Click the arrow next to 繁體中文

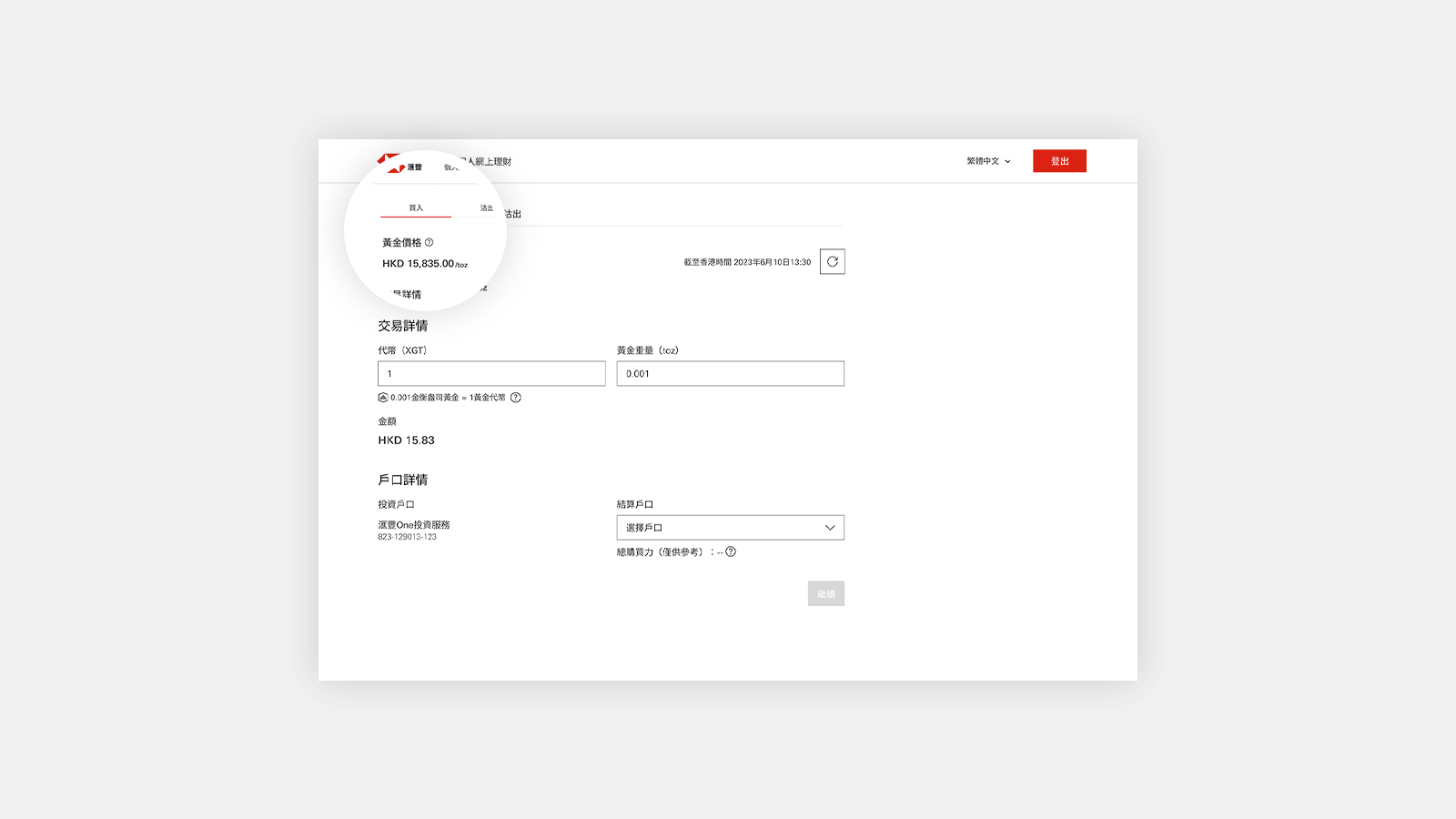tap(1007, 162)
